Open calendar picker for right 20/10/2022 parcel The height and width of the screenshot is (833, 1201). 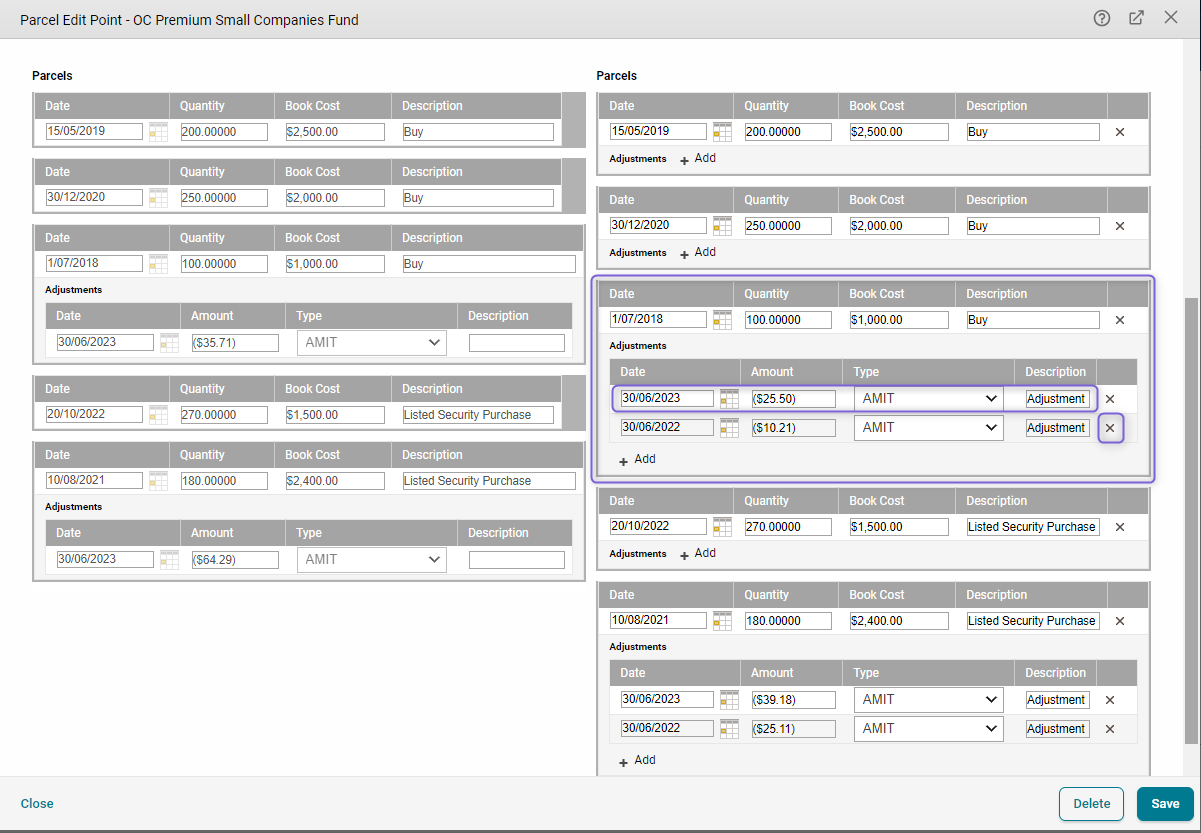pos(722,527)
